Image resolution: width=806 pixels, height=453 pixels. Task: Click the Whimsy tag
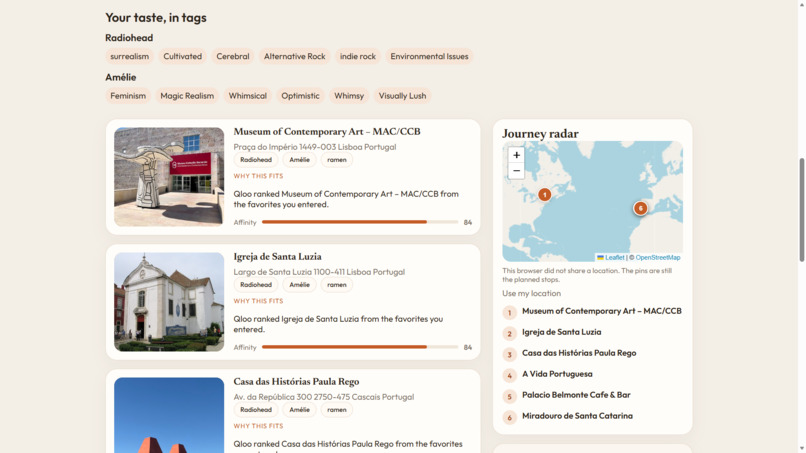pos(349,96)
